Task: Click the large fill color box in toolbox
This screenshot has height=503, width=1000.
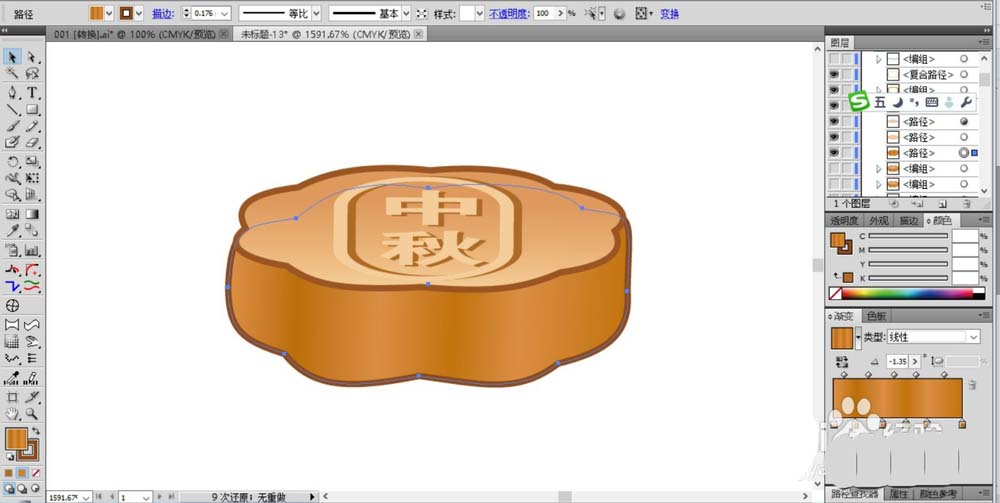Action: pos(16,439)
